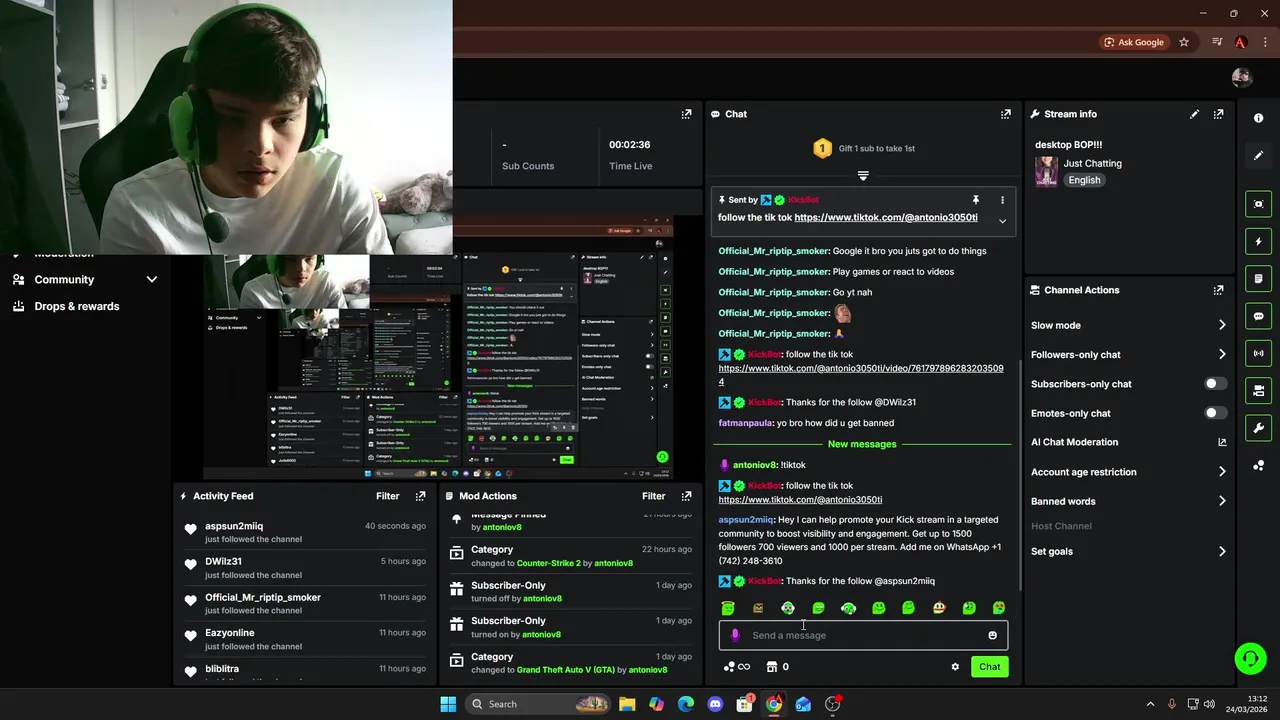The width and height of the screenshot is (1280, 720).
Task: Open Discord from the taskbar
Action: [715, 704]
